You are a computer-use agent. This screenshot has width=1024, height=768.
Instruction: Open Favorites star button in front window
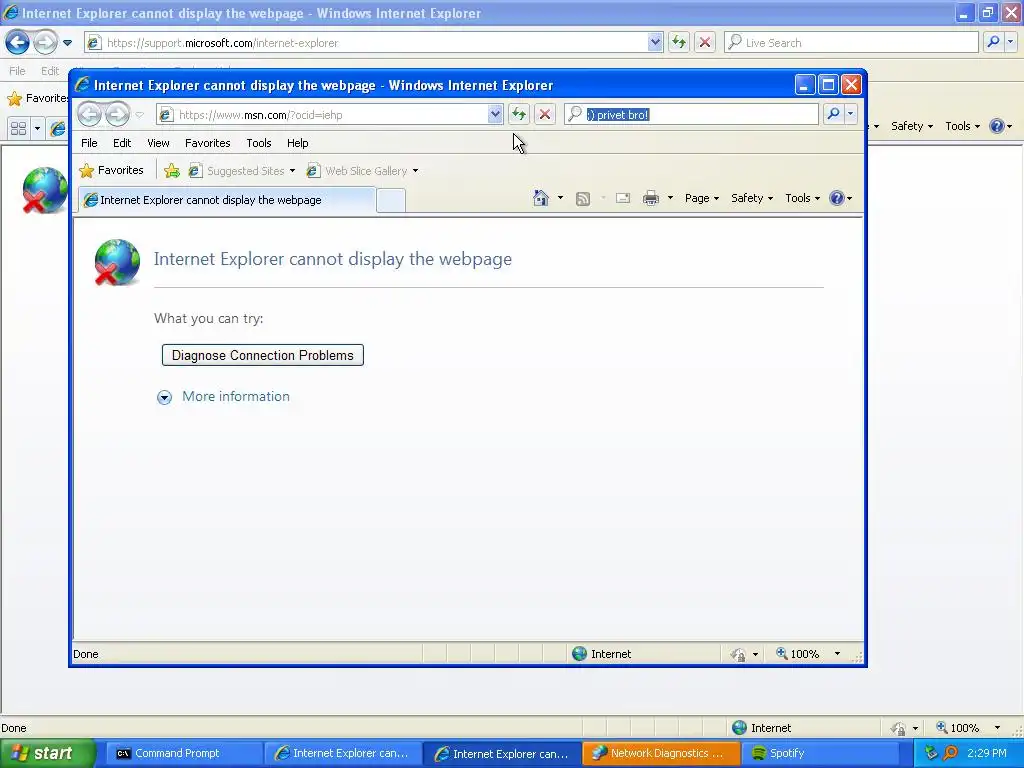(111, 170)
